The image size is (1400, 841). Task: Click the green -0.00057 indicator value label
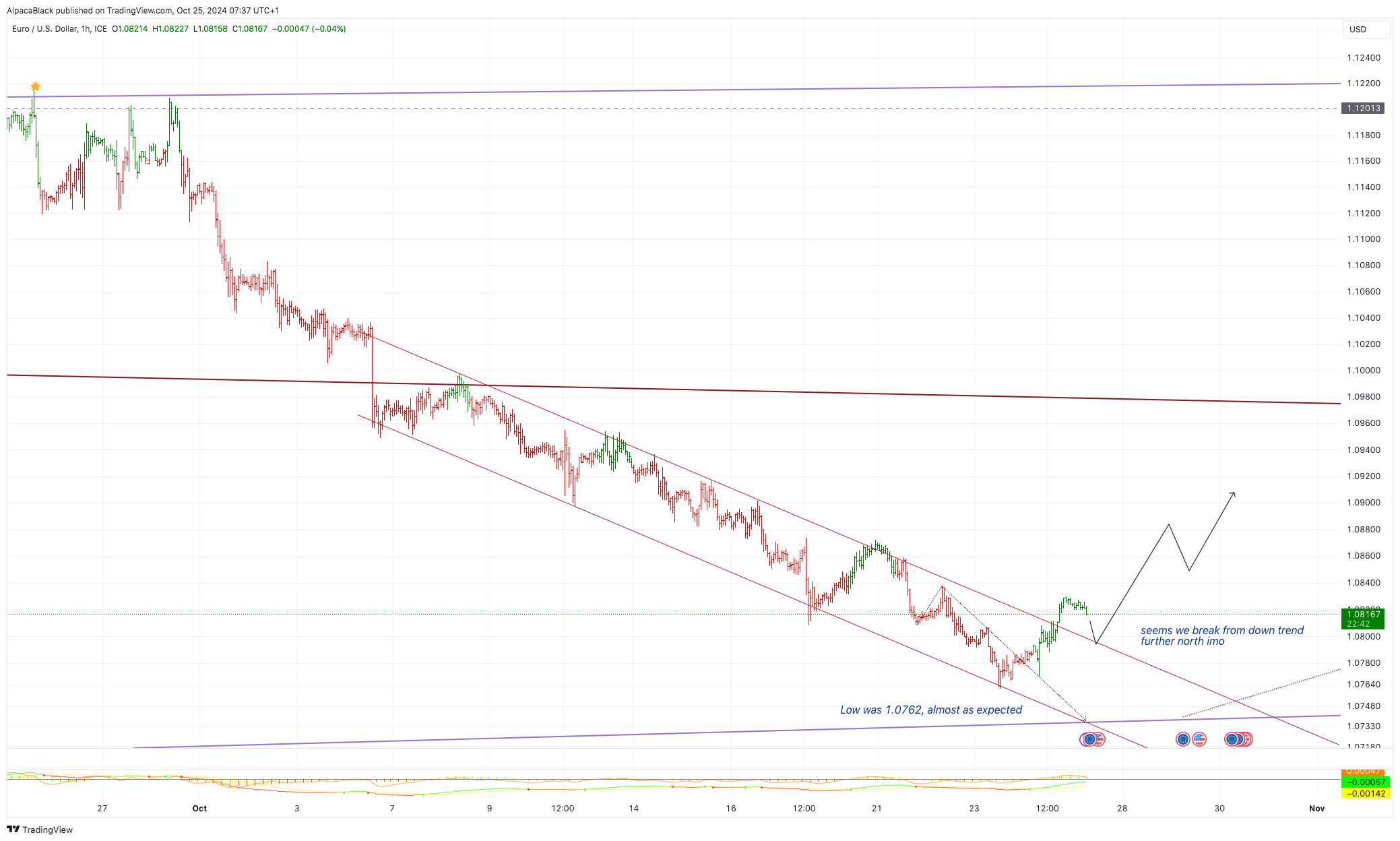1365,782
